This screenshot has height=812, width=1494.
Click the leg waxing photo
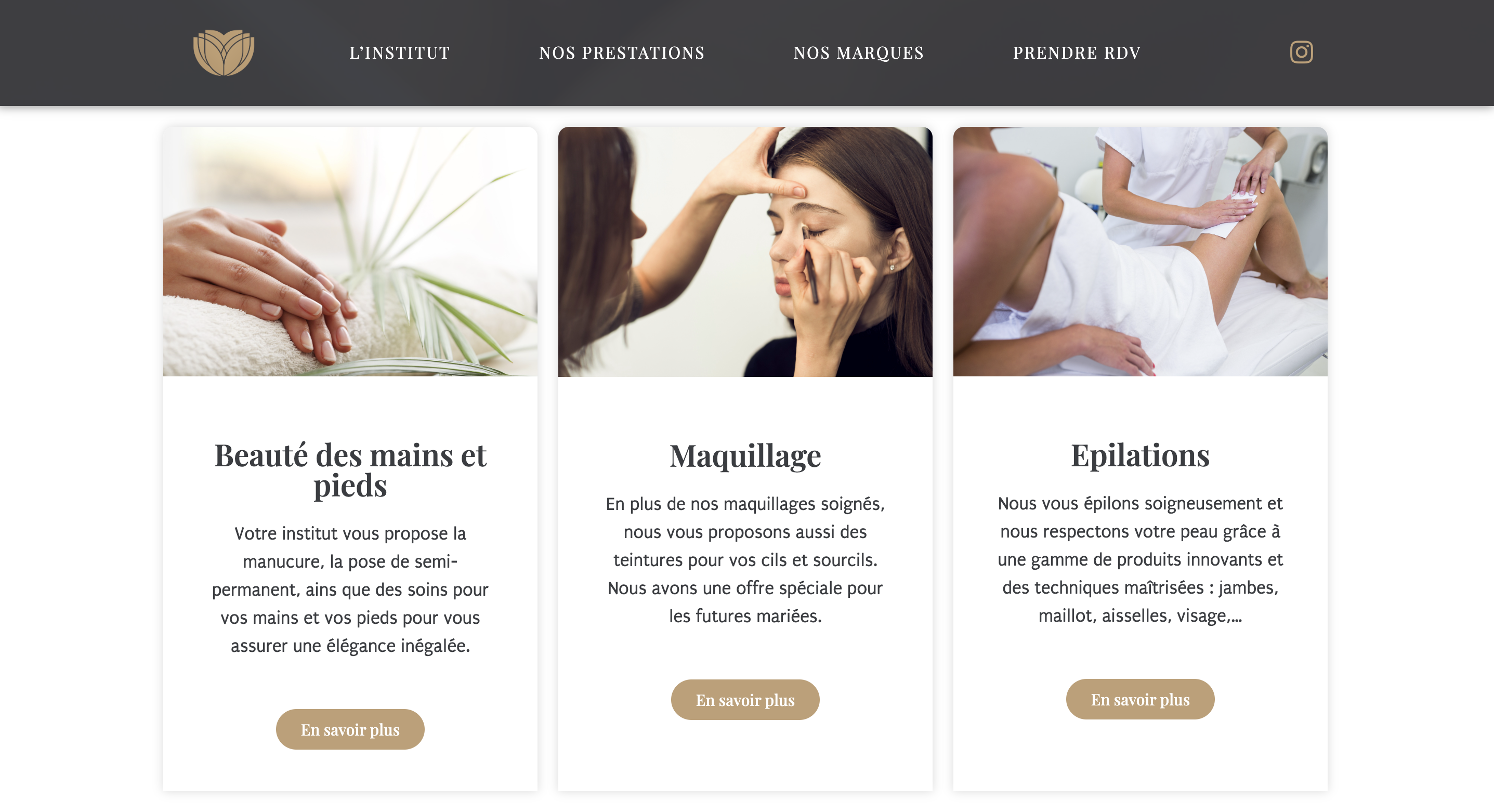tap(1140, 252)
